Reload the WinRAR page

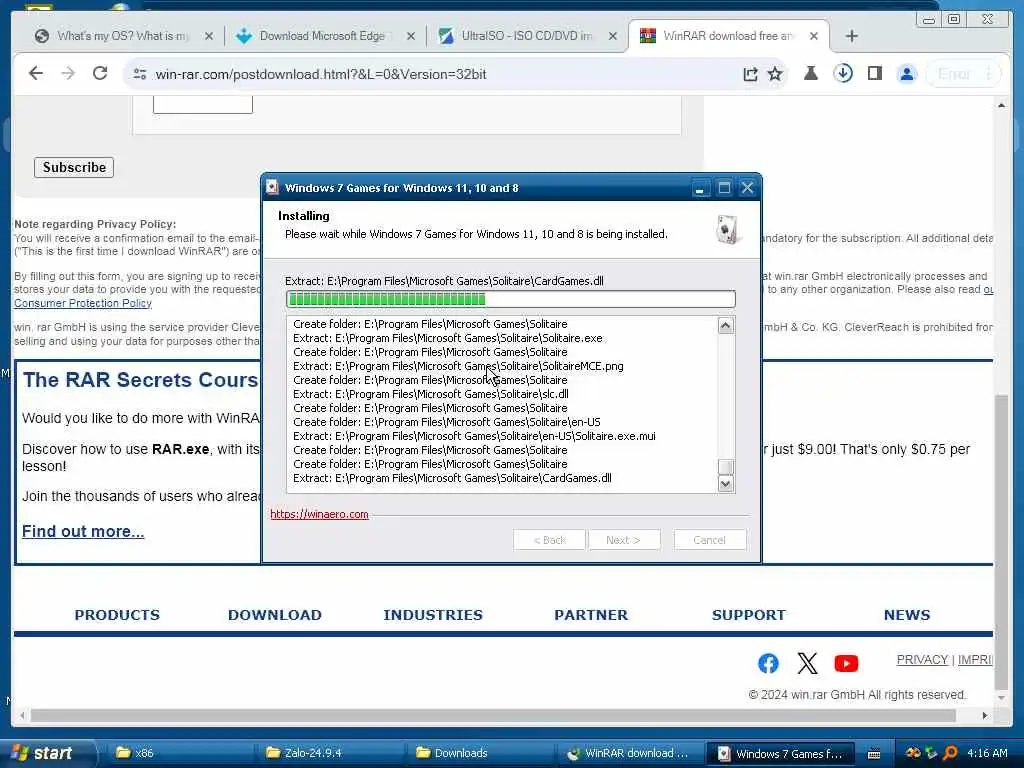100,73
